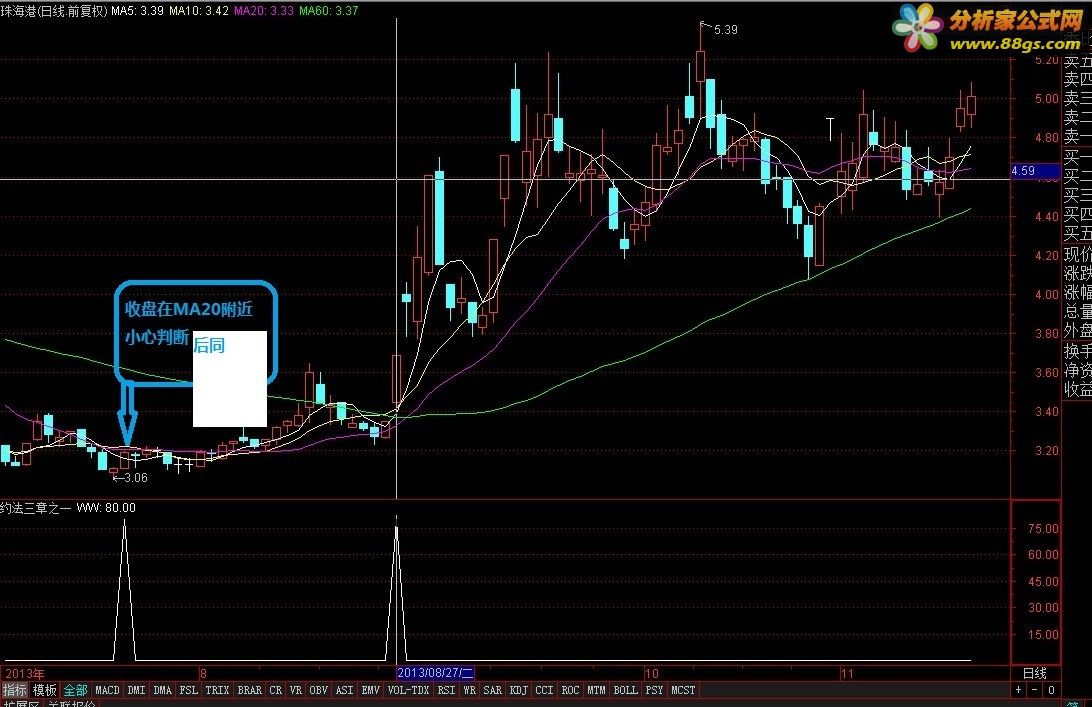This screenshot has height=707, width=1092.
Task: Switch indicator to WR
Action: pyautogui.click(x=469, y=690)
